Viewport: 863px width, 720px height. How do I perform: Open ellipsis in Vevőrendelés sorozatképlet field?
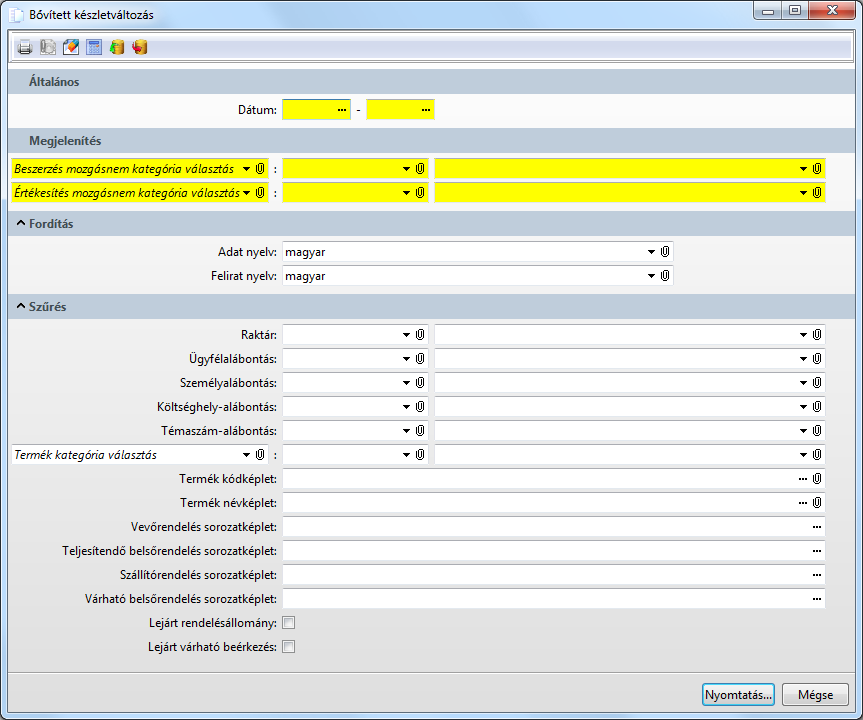pos(817,527)
